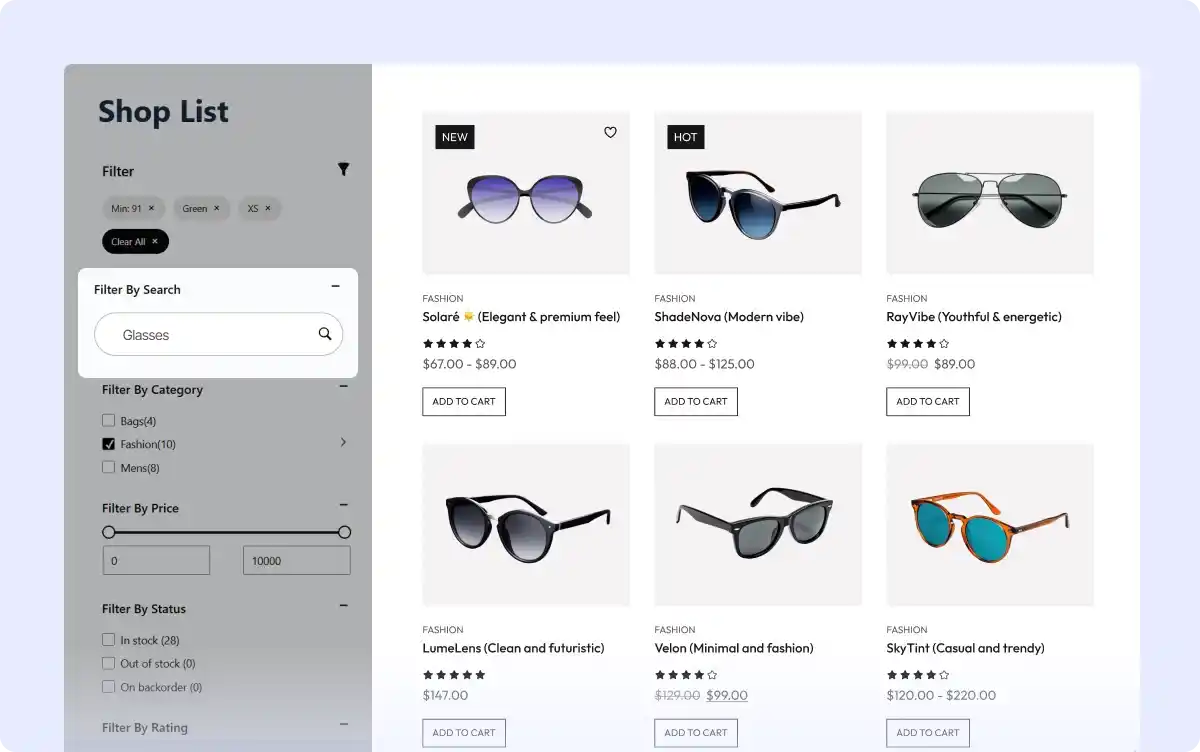Image resolution: width=1200 pixels, height=752 pixels.
Task: Collapse the Filter By Status section
Action: [343, 606]
